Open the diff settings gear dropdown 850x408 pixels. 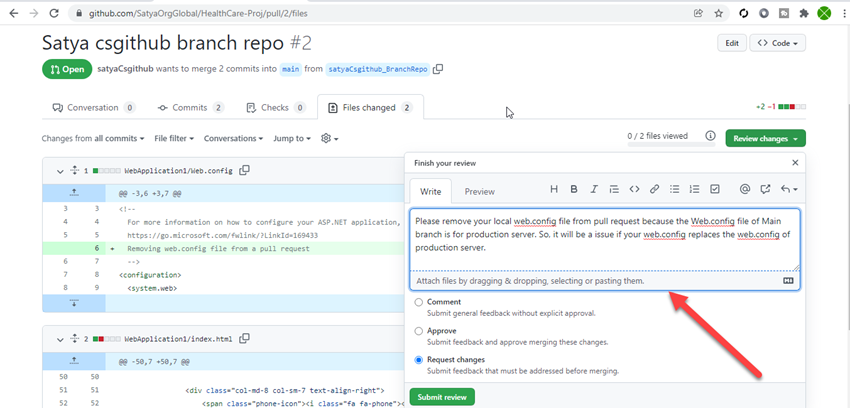pos(330,139)
